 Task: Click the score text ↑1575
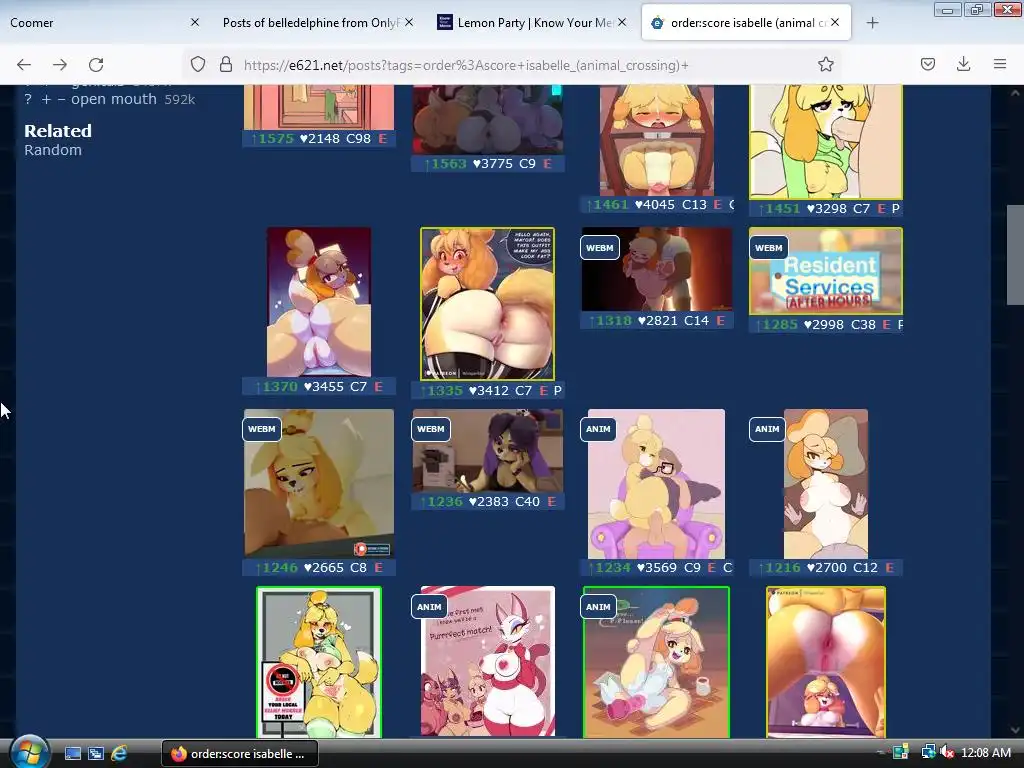(x=272, y=138)
